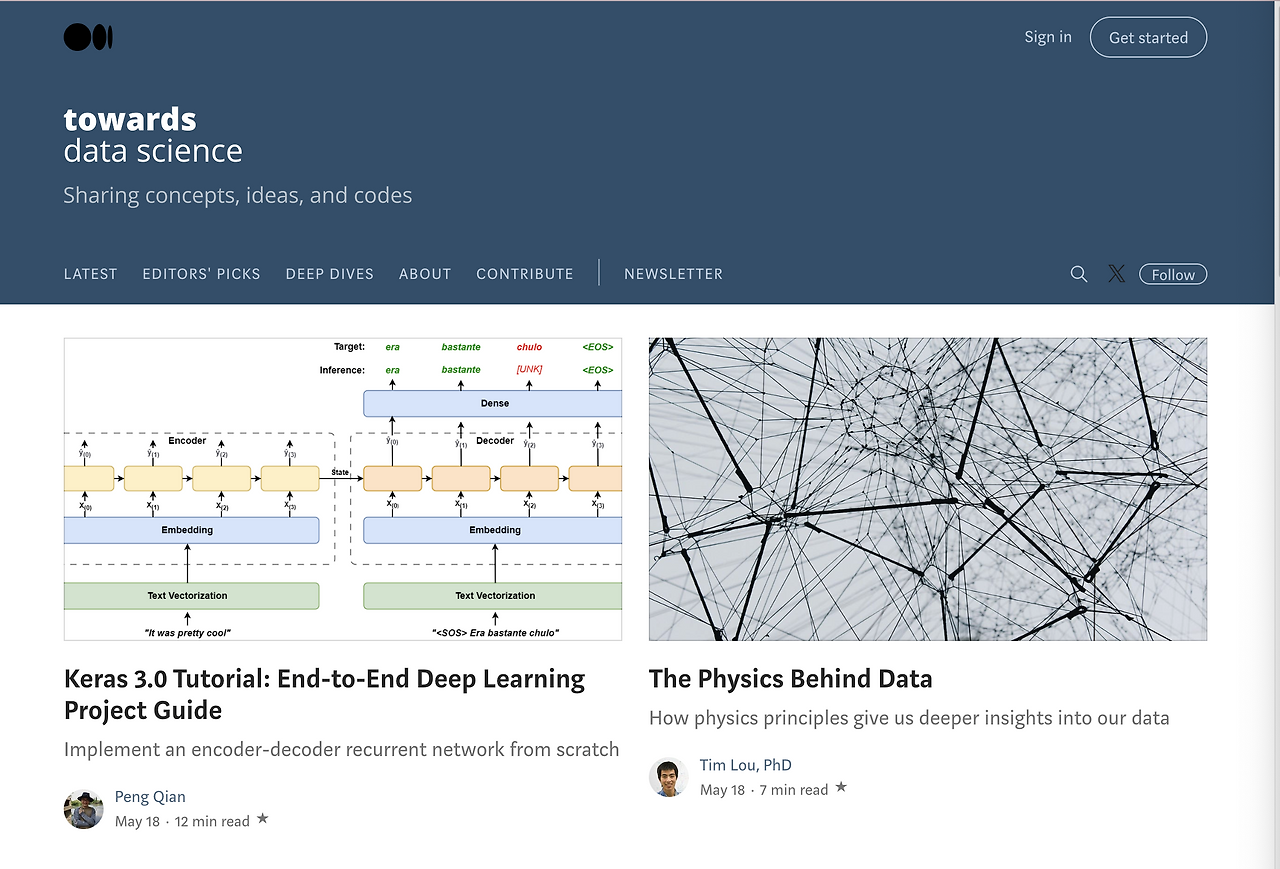The image size is (1280, 869).
Task: Click the member-only star beside 7 min read
Action: point(841,788)
